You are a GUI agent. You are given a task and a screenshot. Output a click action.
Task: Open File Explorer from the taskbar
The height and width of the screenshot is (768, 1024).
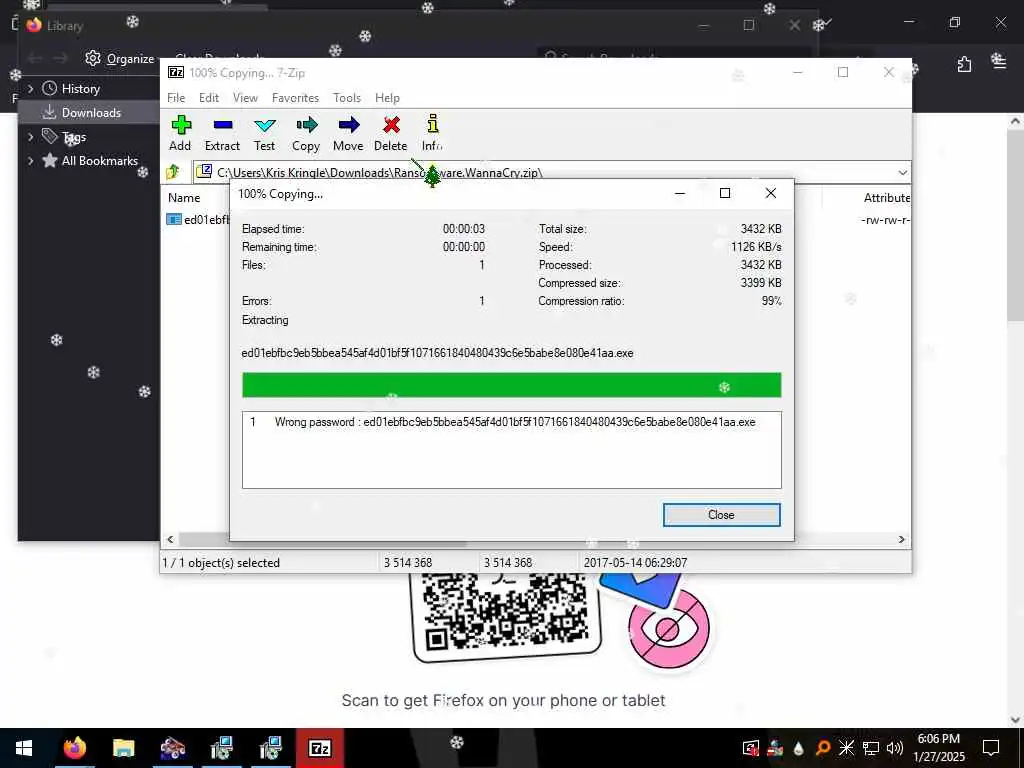tap(123, 748)
